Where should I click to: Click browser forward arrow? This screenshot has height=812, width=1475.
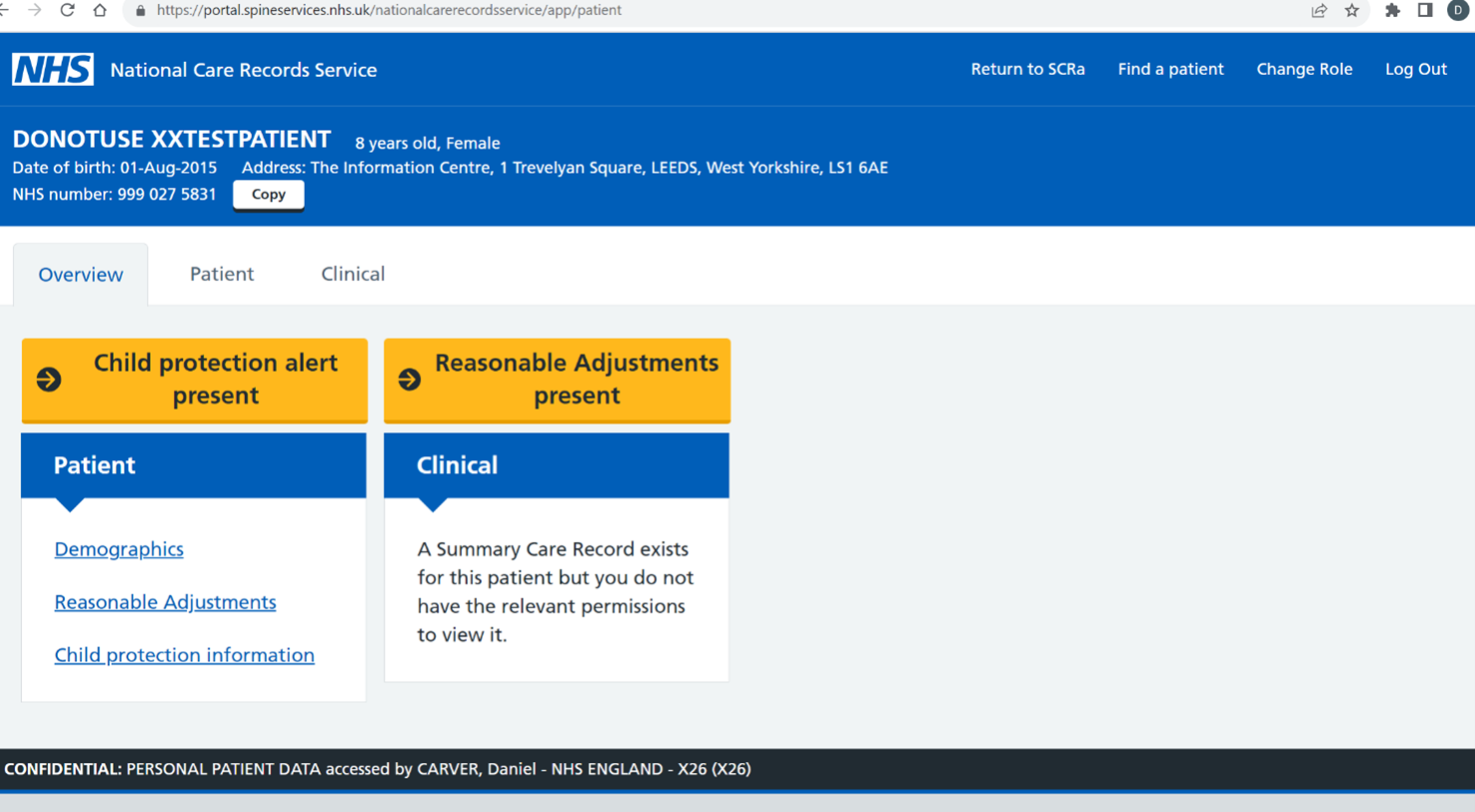pos(35,10)
